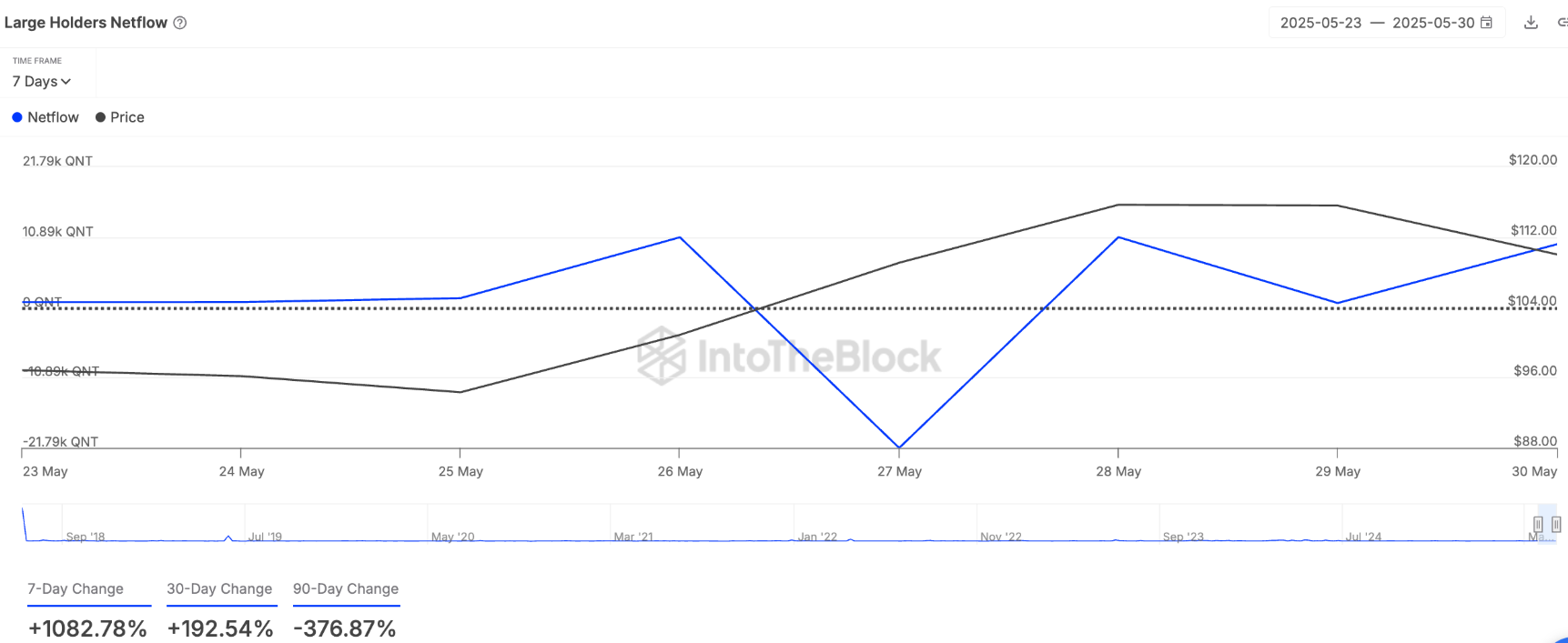Image resolution: width=1568 pixels, height=643 pixels.
Task: Click the IntoTheBlock watermark logo
Action: click(x=789, y=357)
